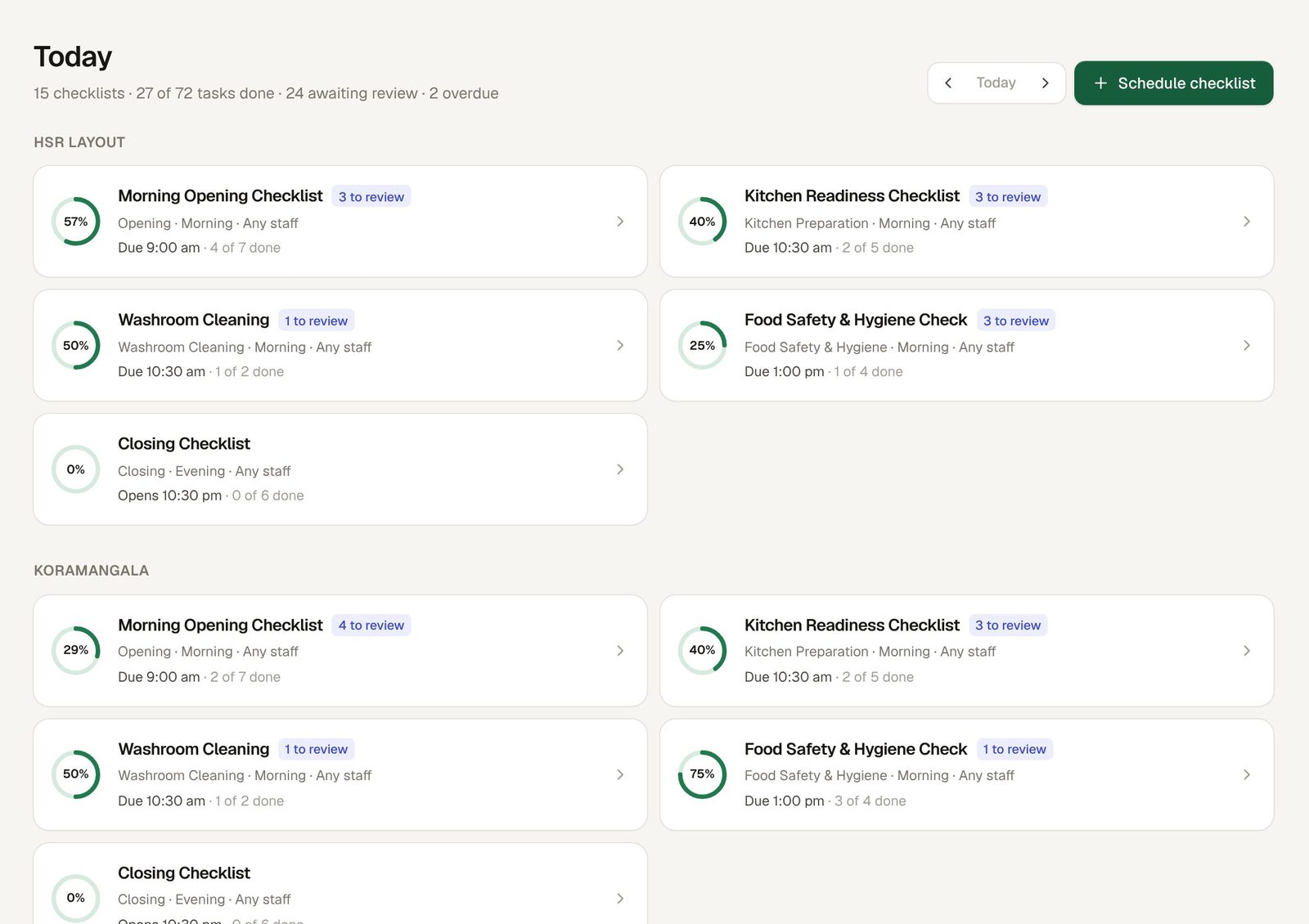Click the 'KORAMANGALA' section heading
Viewport: 1309px width, 924px height.
[91, 571]
